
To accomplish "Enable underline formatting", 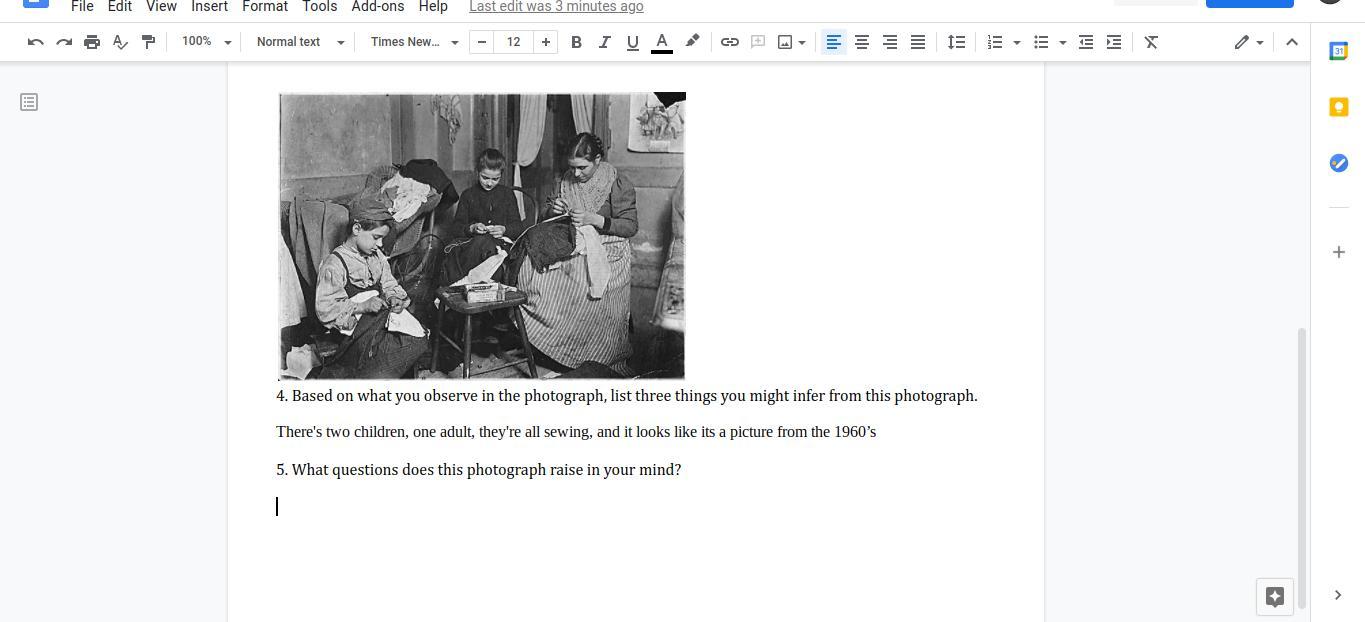I will click(632, 42).
